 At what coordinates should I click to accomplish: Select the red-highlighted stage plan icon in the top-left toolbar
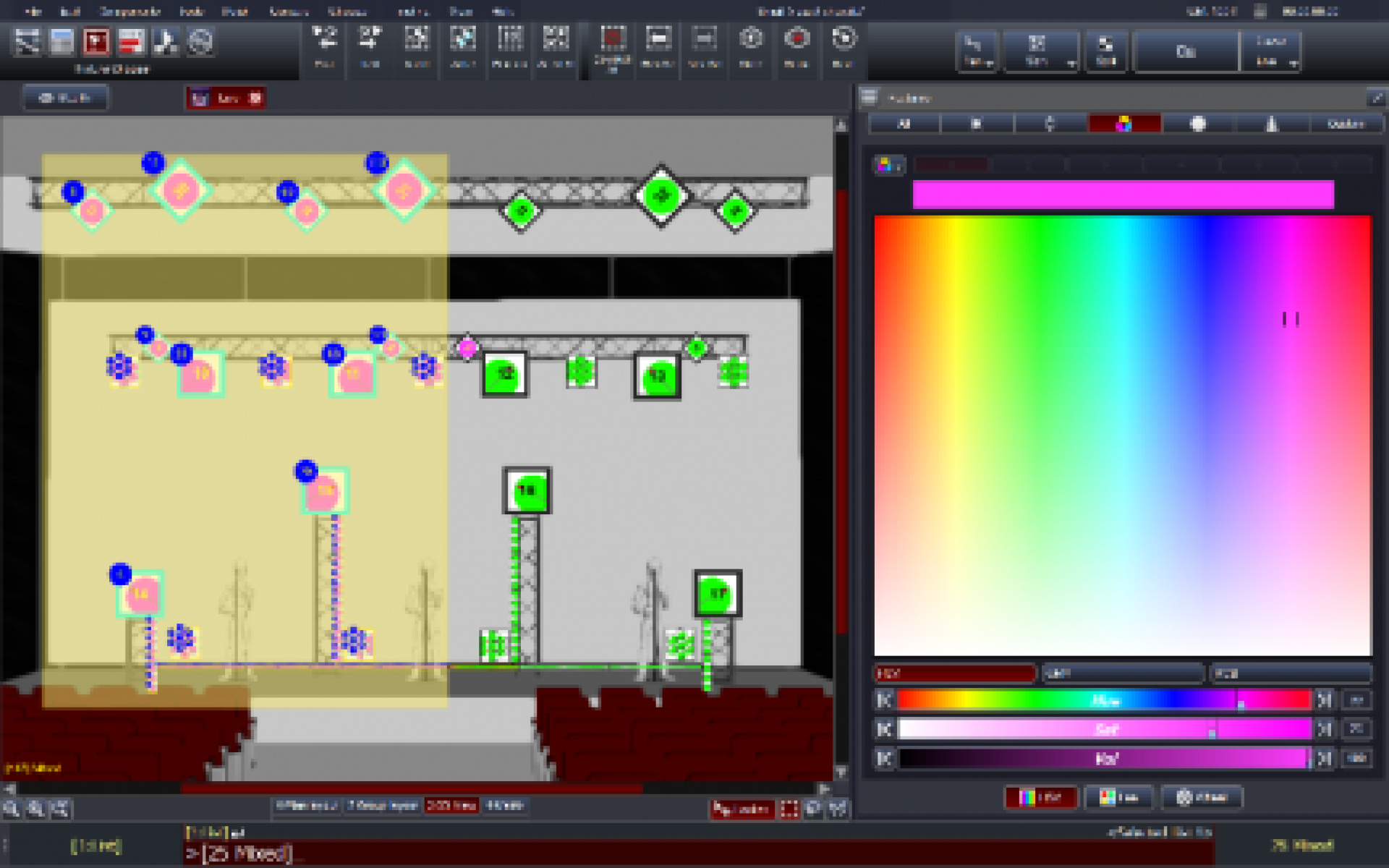[x=96, y=41]
